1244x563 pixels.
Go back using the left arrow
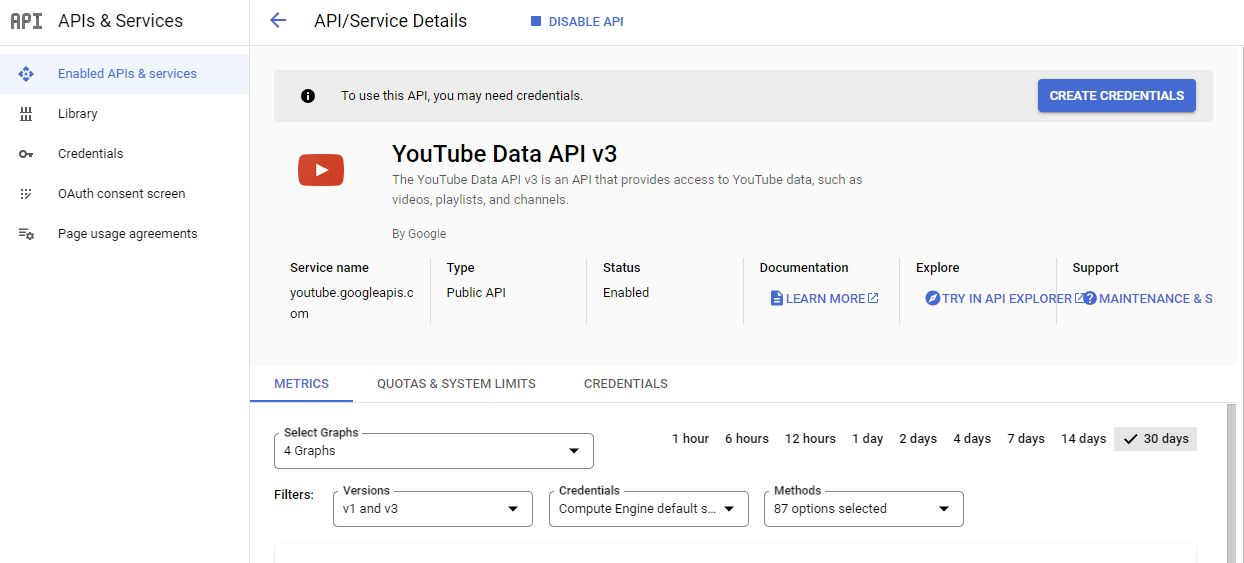pos(278,21)
